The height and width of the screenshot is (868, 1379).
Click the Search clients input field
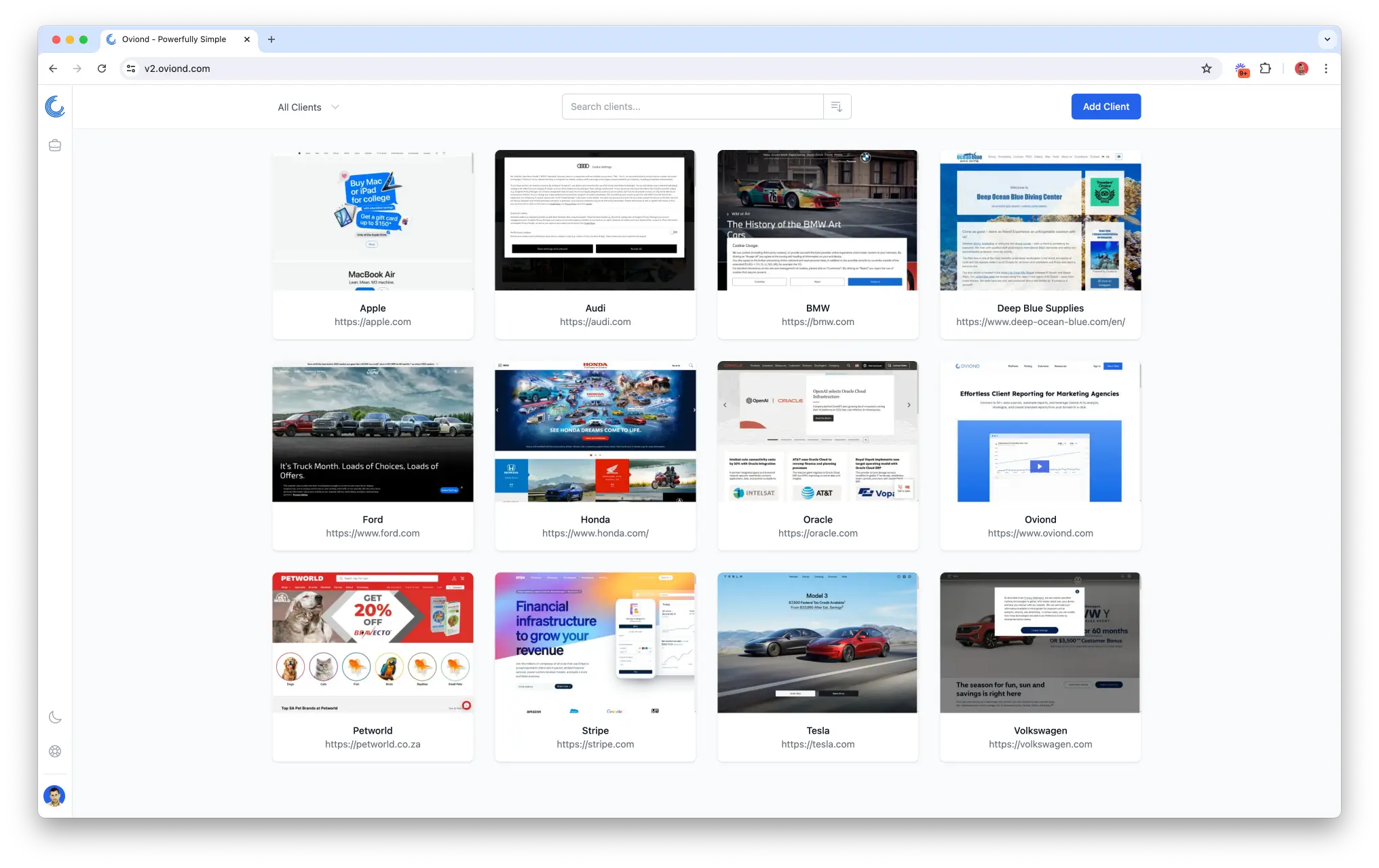(692, 107)
